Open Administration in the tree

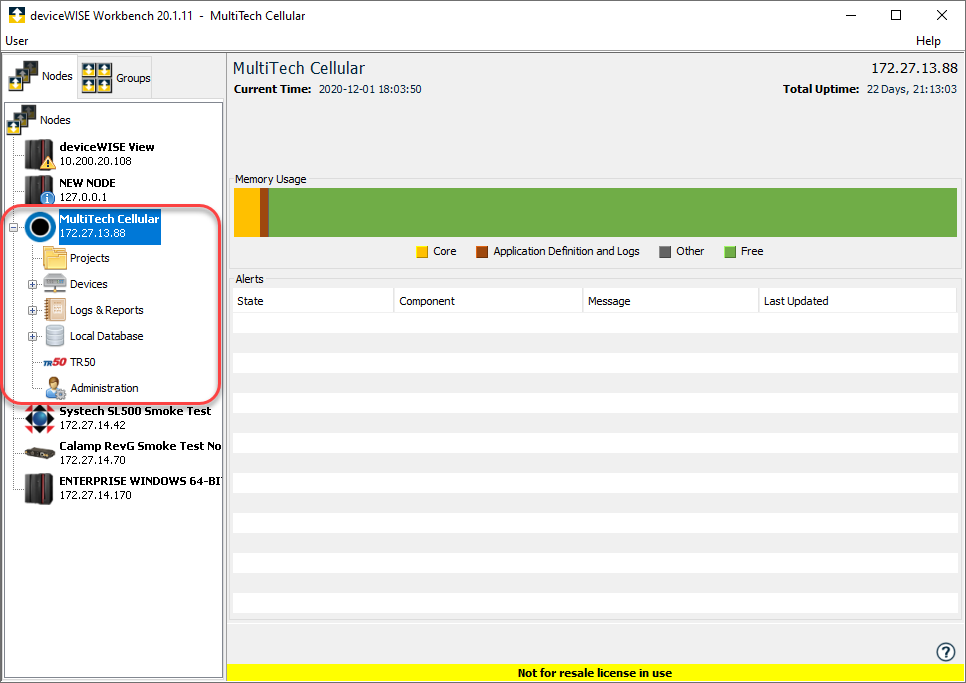pyautogui.click(x=104, y=388)
